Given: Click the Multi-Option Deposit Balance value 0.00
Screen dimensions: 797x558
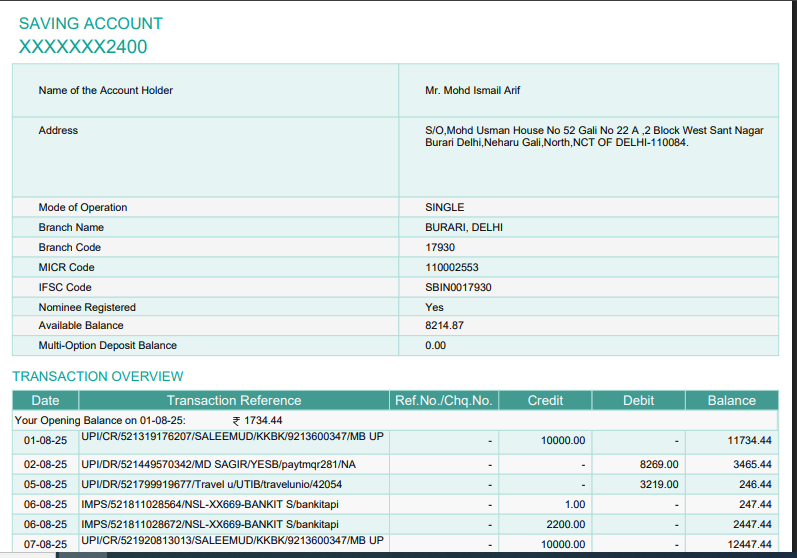Looking at the screenshot, I should tap(436, 346).
